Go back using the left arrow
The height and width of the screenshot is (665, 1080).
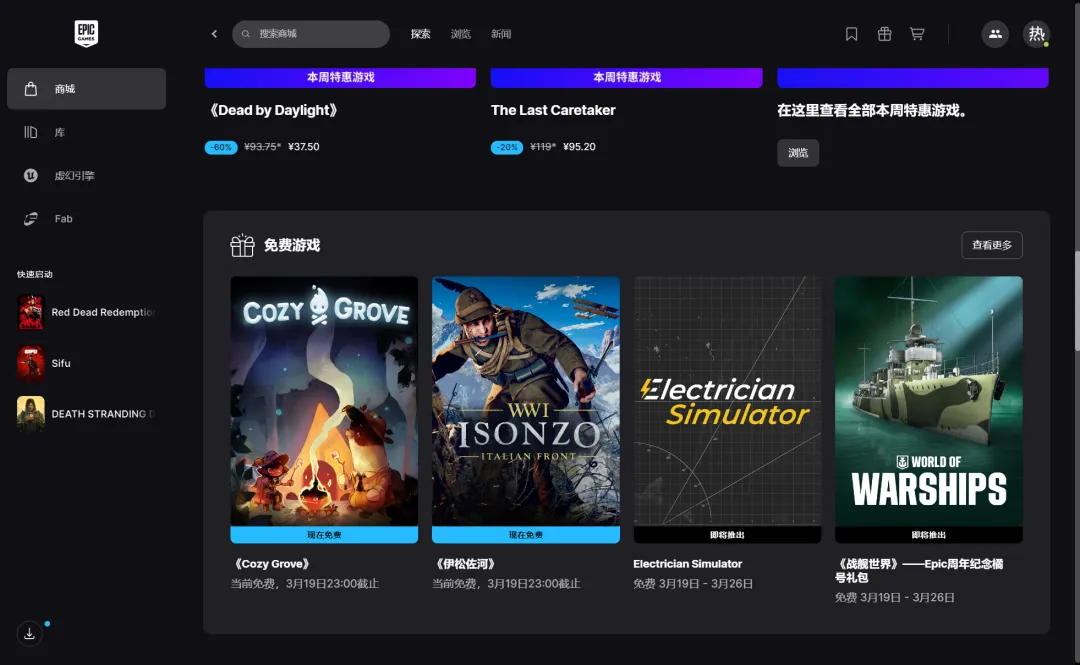click(214, 34)
